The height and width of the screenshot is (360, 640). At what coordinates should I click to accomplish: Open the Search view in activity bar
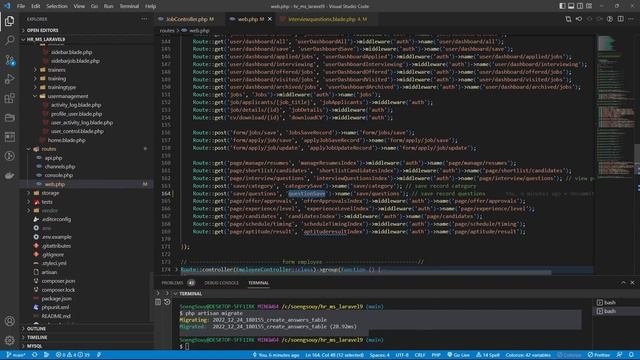point(9,40)
